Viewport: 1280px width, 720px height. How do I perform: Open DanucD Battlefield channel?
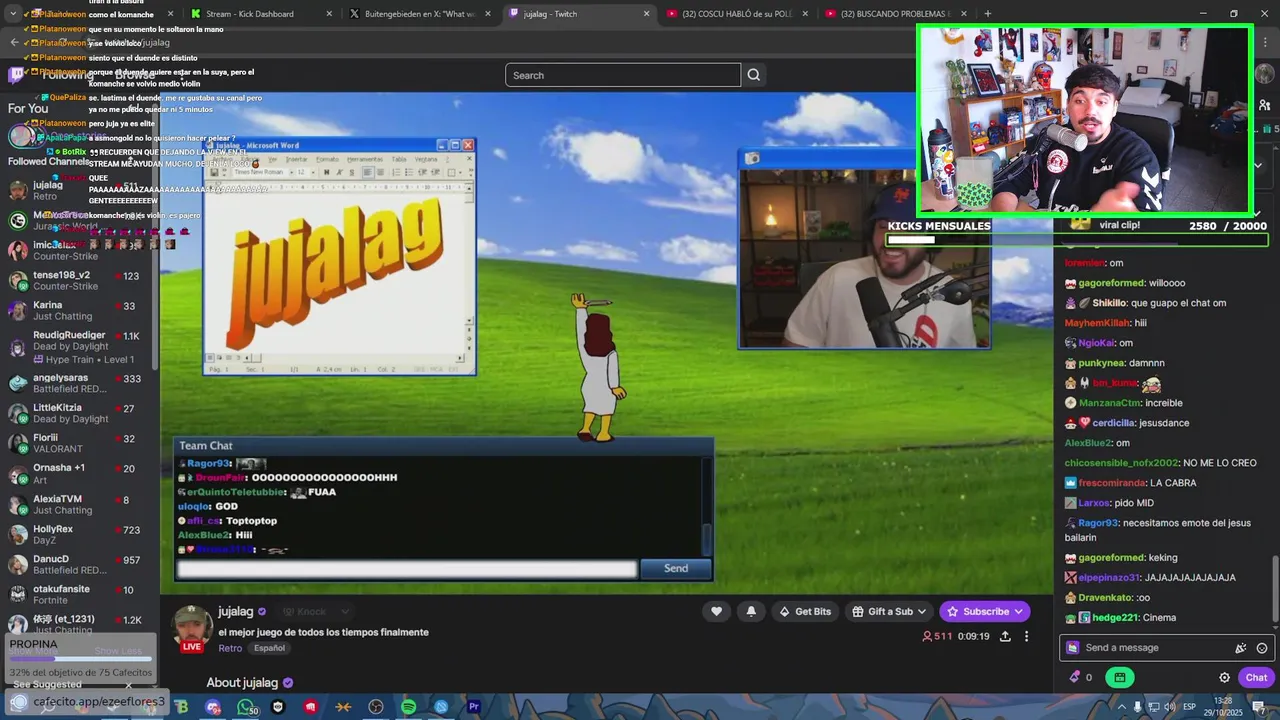point(78,565)
